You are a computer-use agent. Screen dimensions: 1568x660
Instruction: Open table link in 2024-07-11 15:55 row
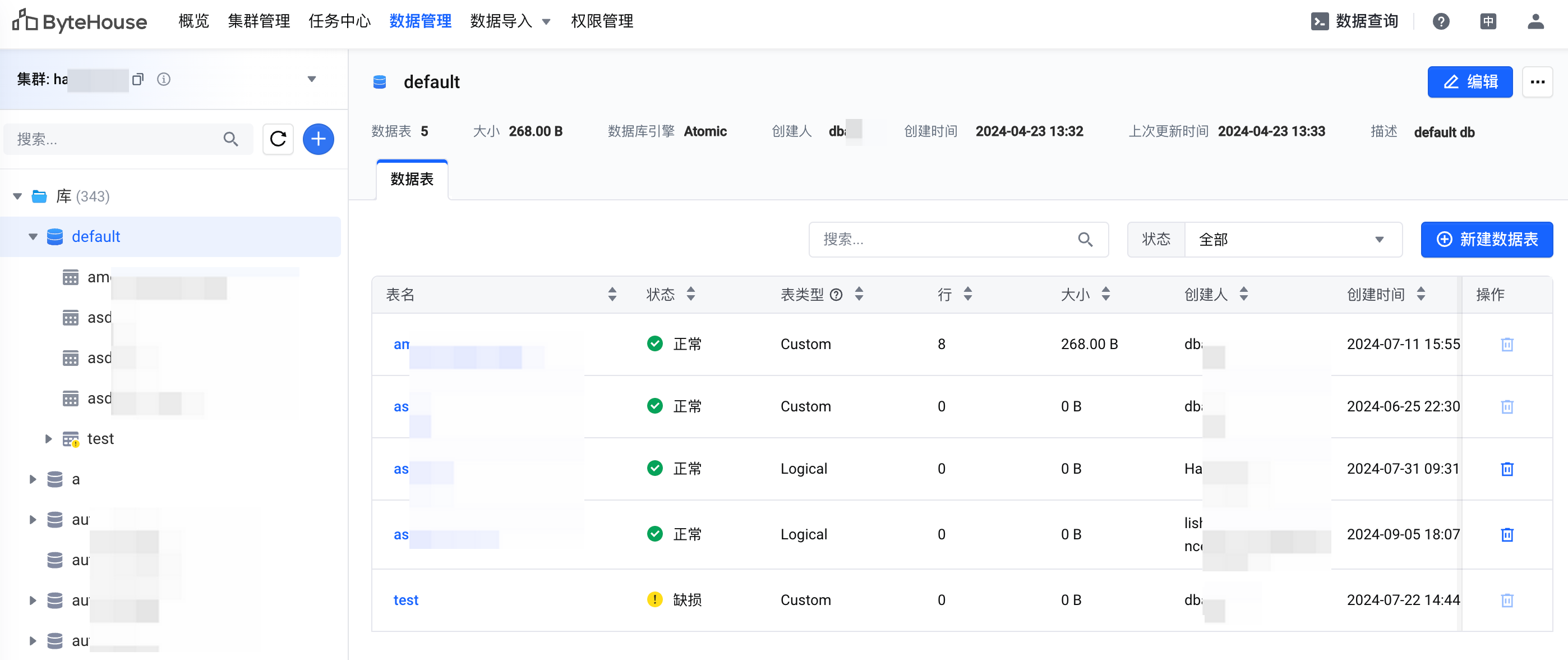click(401, 345)
